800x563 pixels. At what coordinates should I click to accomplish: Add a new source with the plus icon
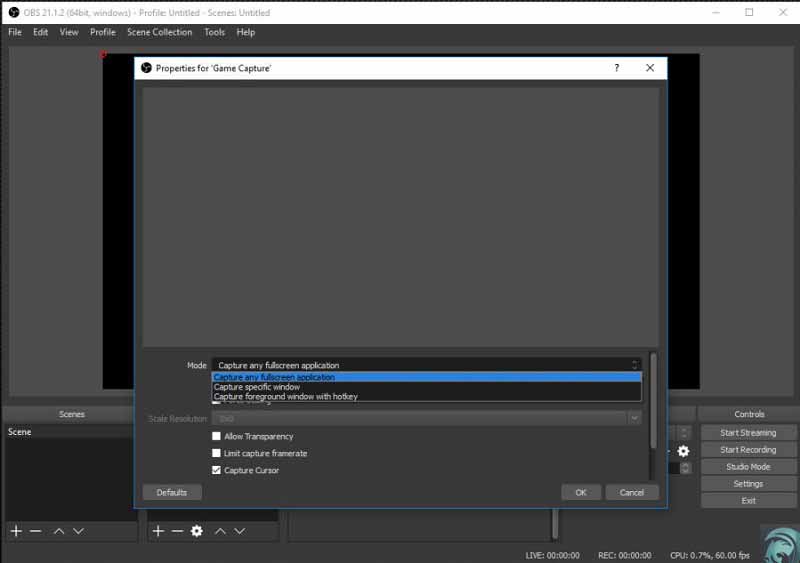pos(158,531)
